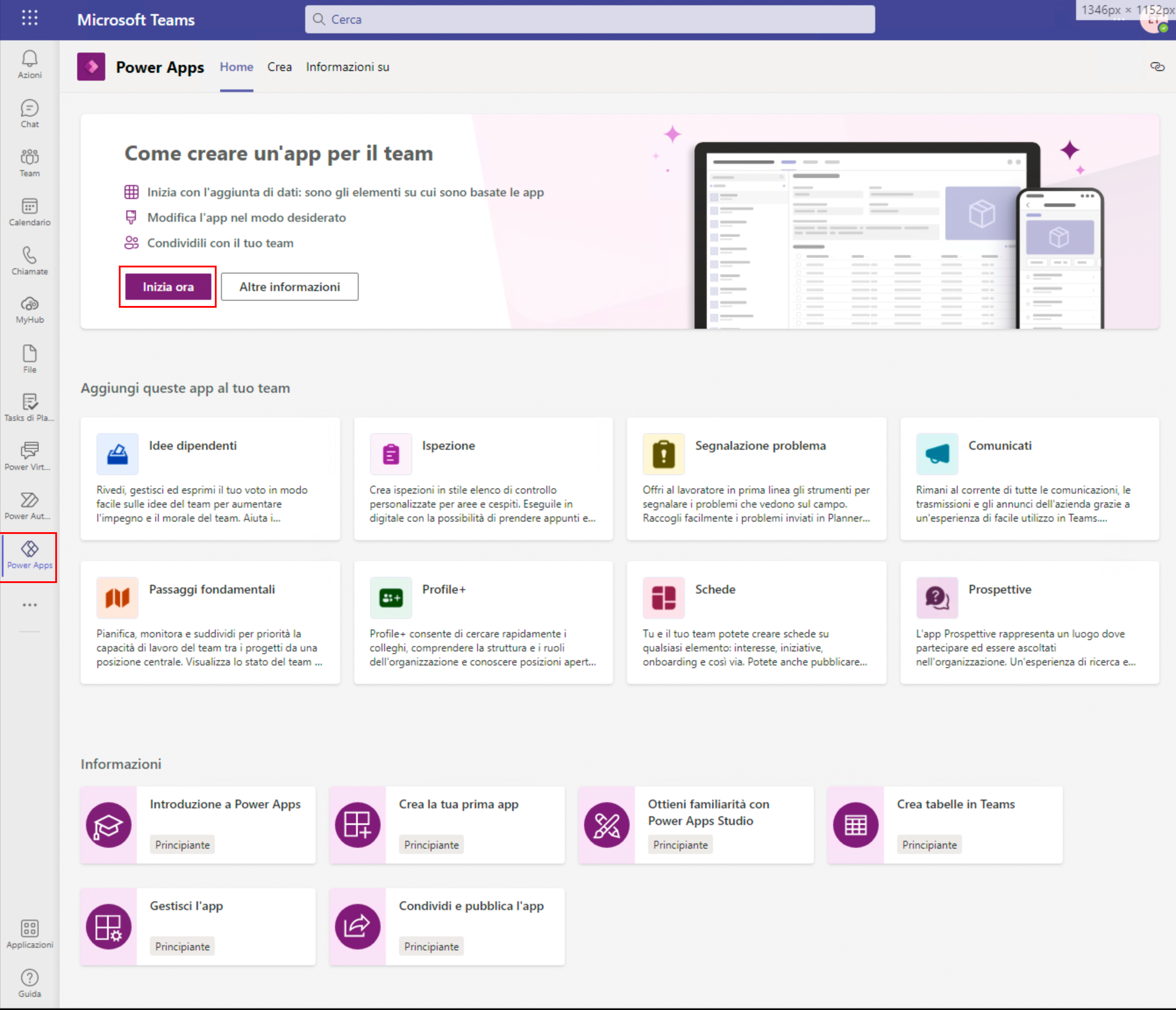Click the Comunicati description text
This screenshot has width=1176, height=1010.
pos(1023,504)
